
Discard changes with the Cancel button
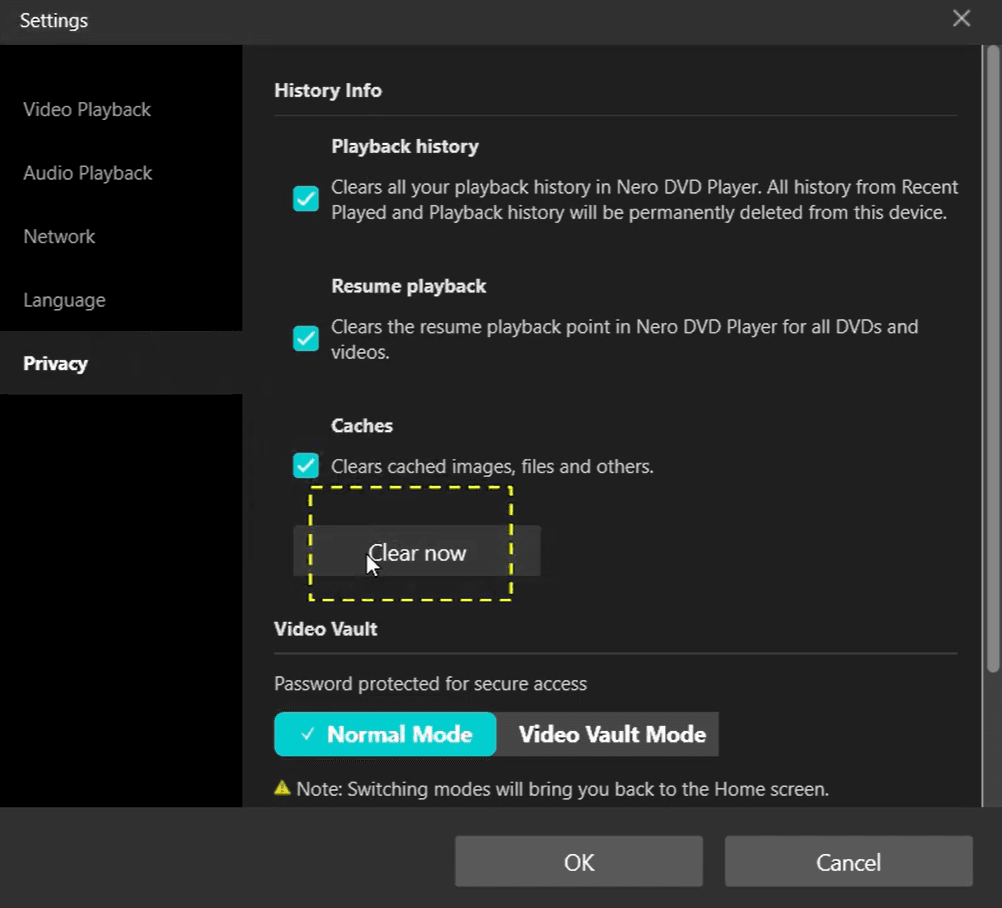coord(849,861)
